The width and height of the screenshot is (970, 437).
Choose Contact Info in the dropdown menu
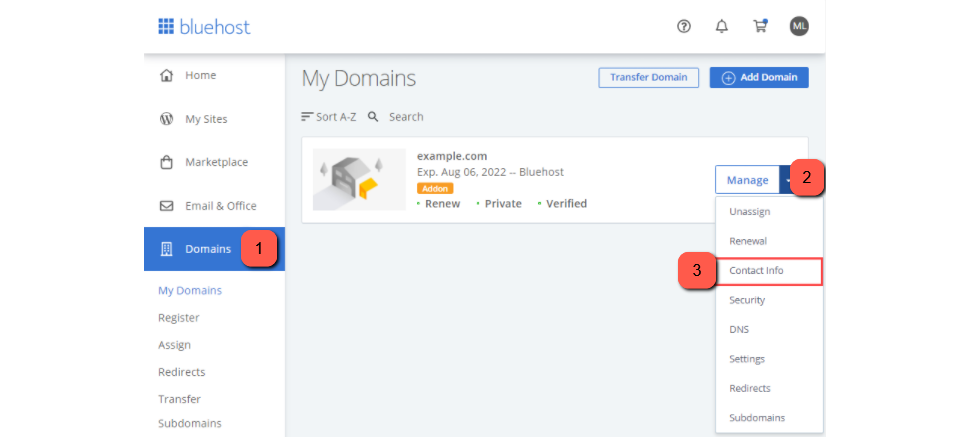coord(769,271)
